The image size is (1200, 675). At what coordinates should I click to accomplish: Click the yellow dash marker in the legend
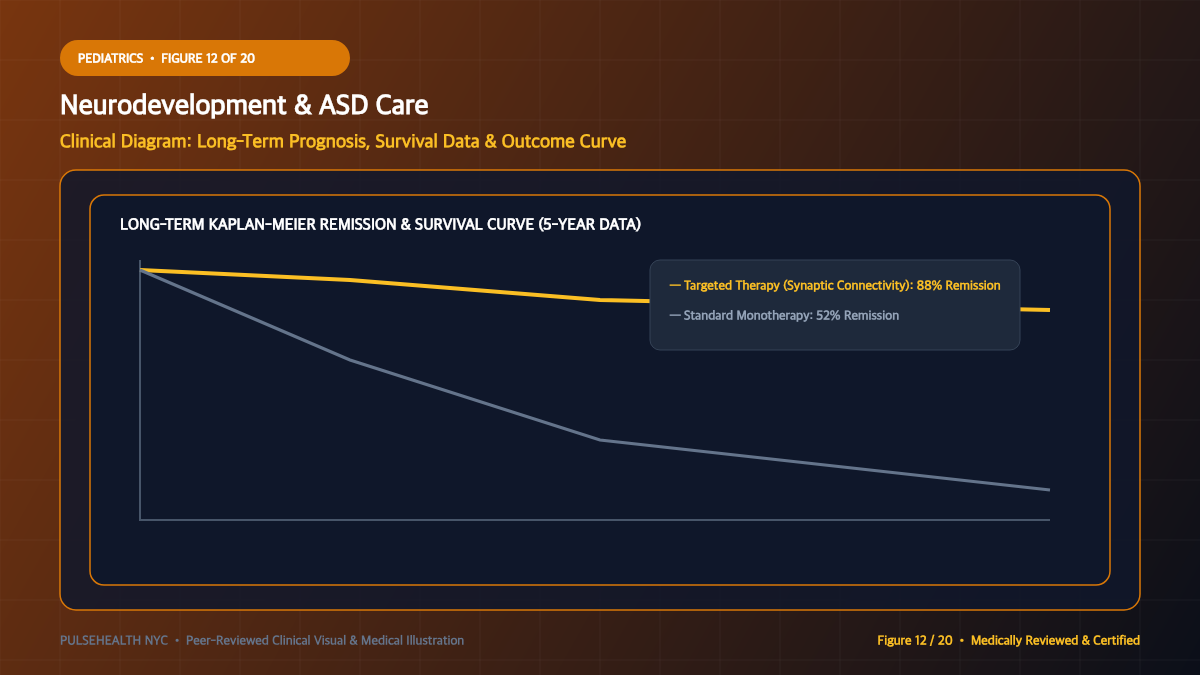(675, 285)
